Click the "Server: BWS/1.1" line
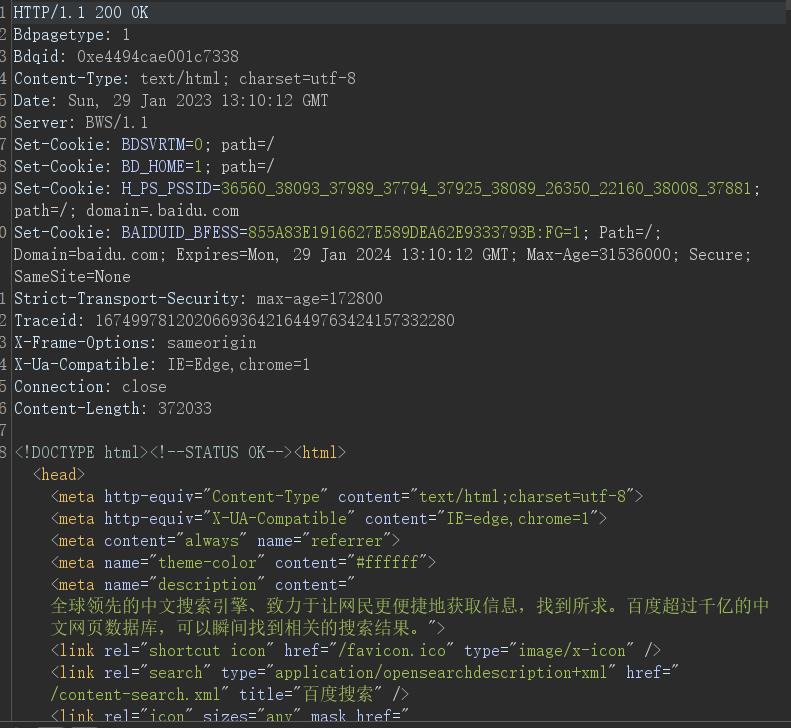 coord(81,123)
